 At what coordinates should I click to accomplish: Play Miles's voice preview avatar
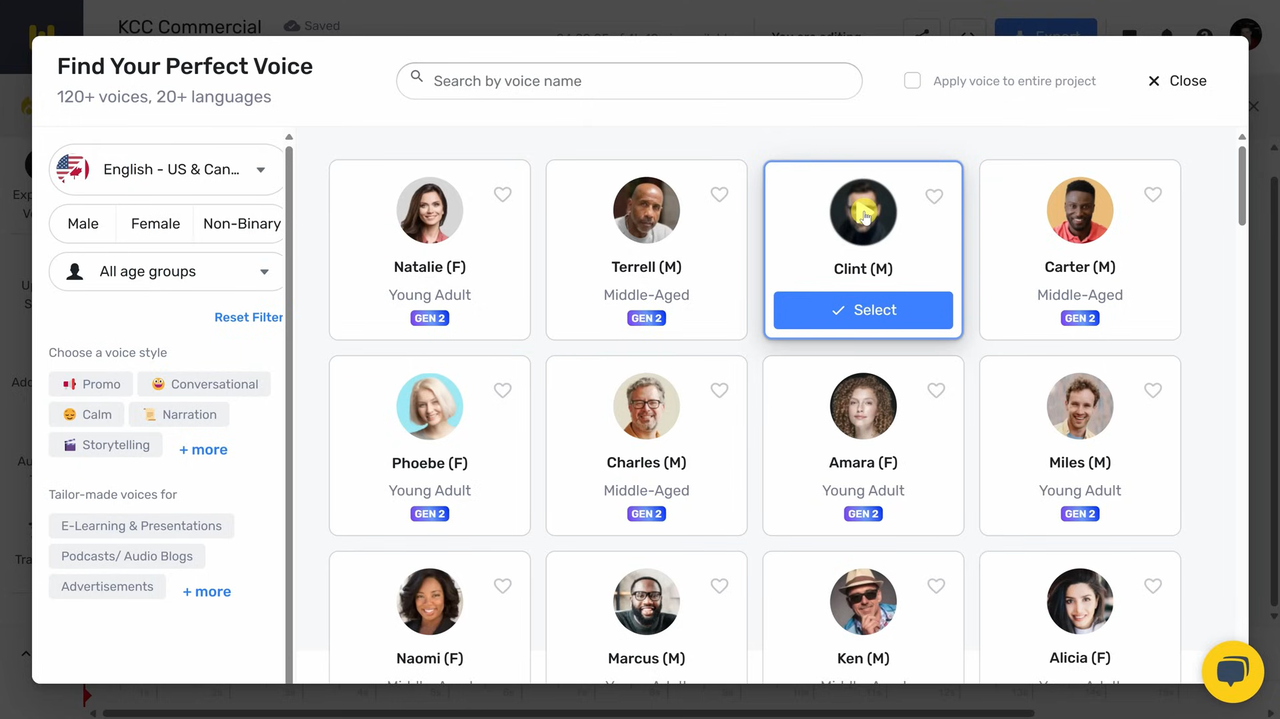(x=1080, y=406)
